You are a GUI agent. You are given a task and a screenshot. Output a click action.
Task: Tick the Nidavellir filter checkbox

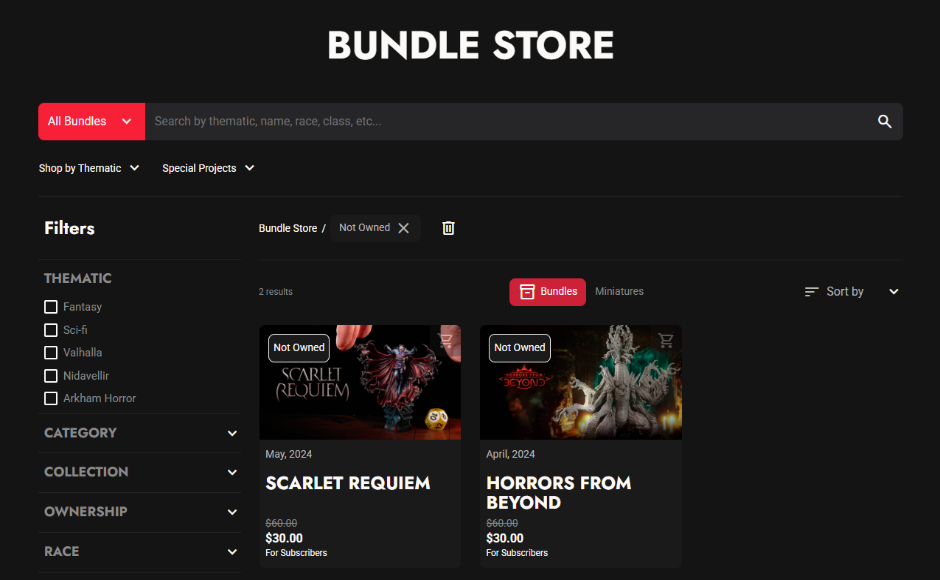coord(51,375)
